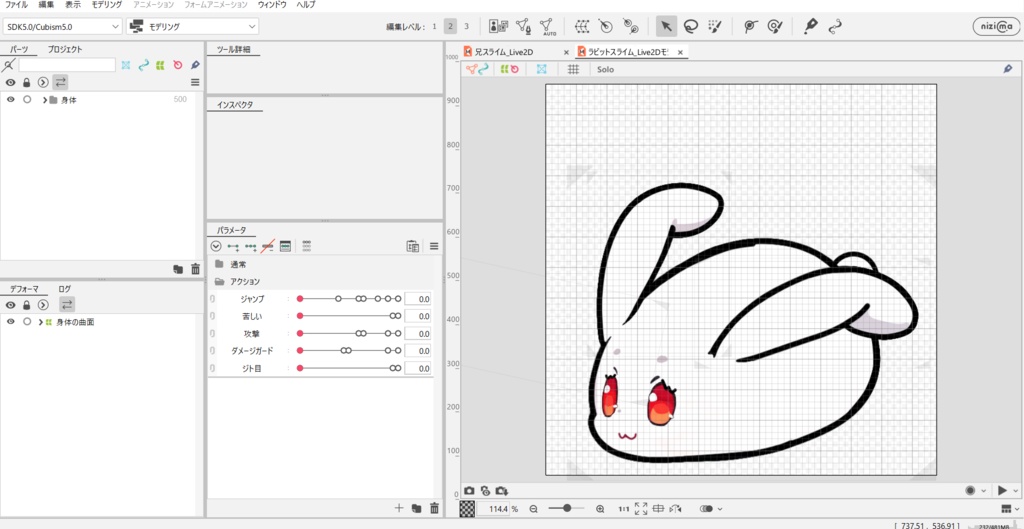Click the nizima logo button
The width and height of the screenshot is (1024, 529).
pyautogui.click(x=997, y=26)
